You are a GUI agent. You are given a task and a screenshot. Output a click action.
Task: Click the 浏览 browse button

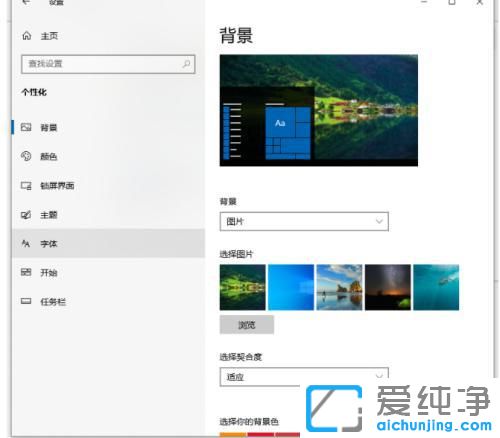click(x=247, y=325)
